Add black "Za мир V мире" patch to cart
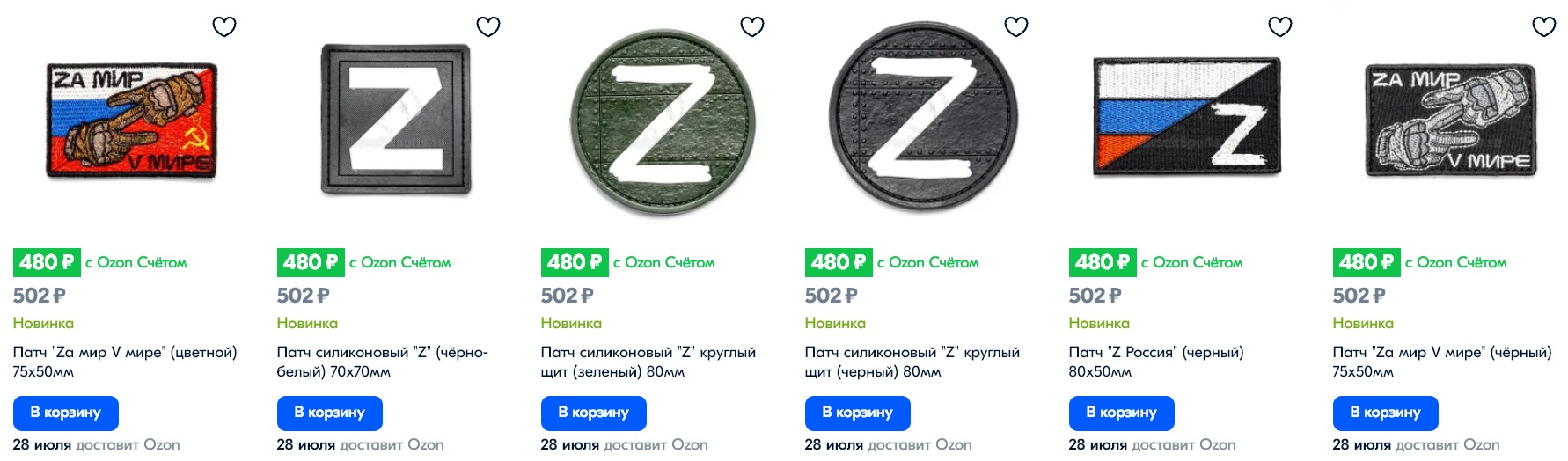Image resolution: width=1568 pixels, height=461 pixels. (1386, 413)
